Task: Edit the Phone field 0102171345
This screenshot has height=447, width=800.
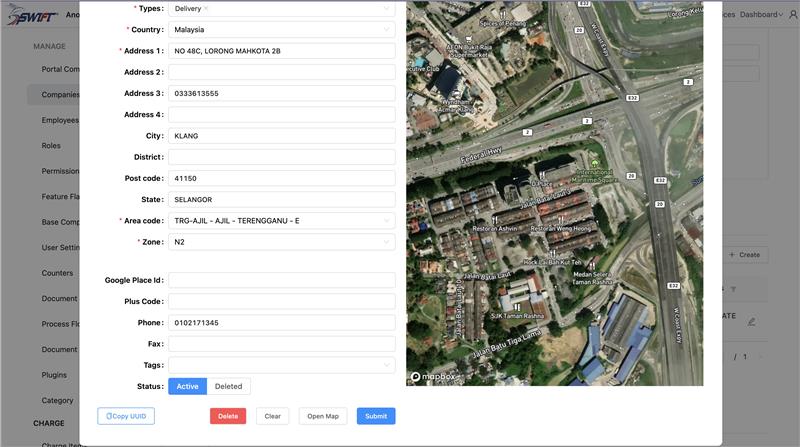Action: (x=282, y=322)
